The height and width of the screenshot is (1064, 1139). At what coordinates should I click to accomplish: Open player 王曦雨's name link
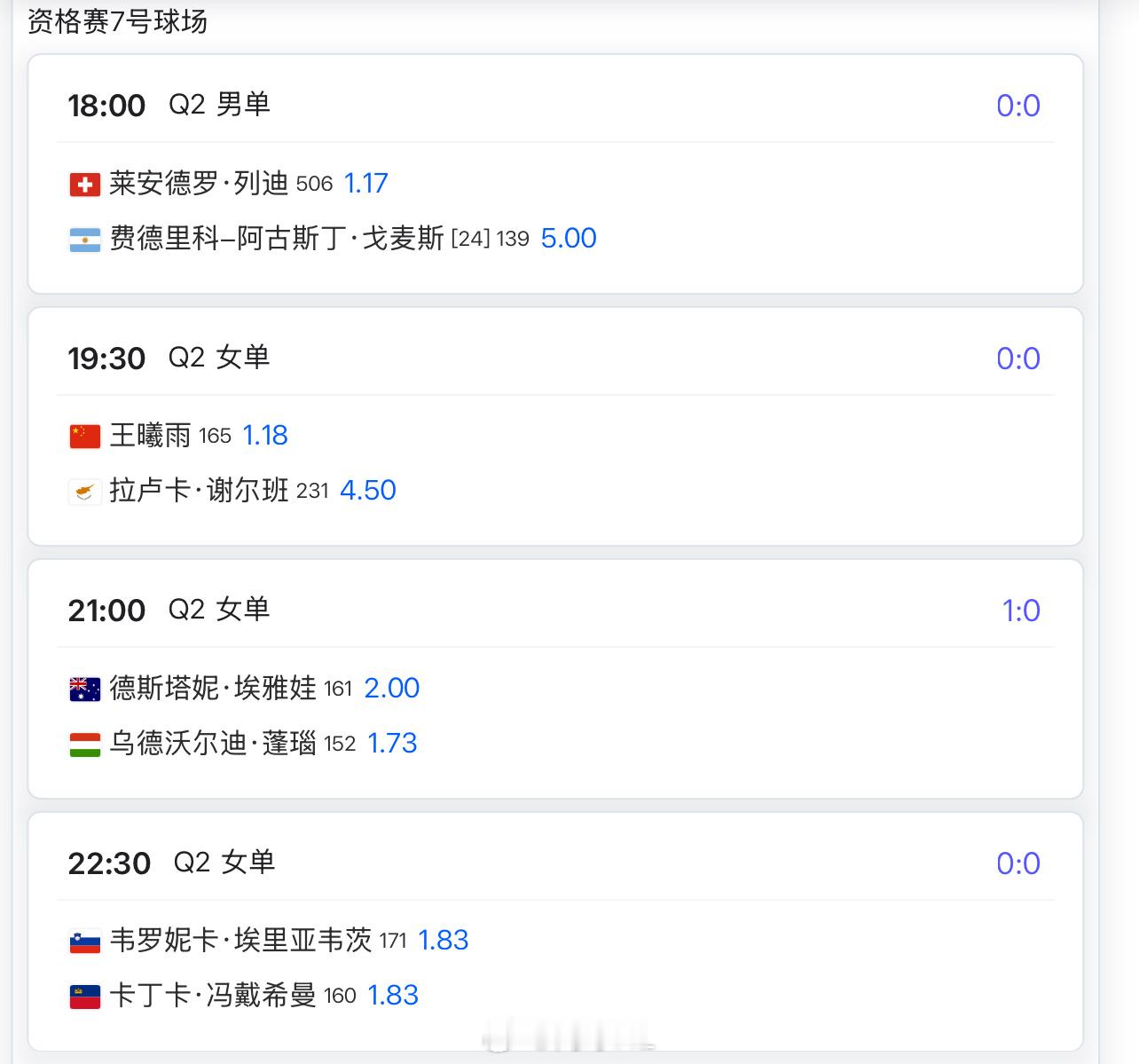tap(150, 436)
